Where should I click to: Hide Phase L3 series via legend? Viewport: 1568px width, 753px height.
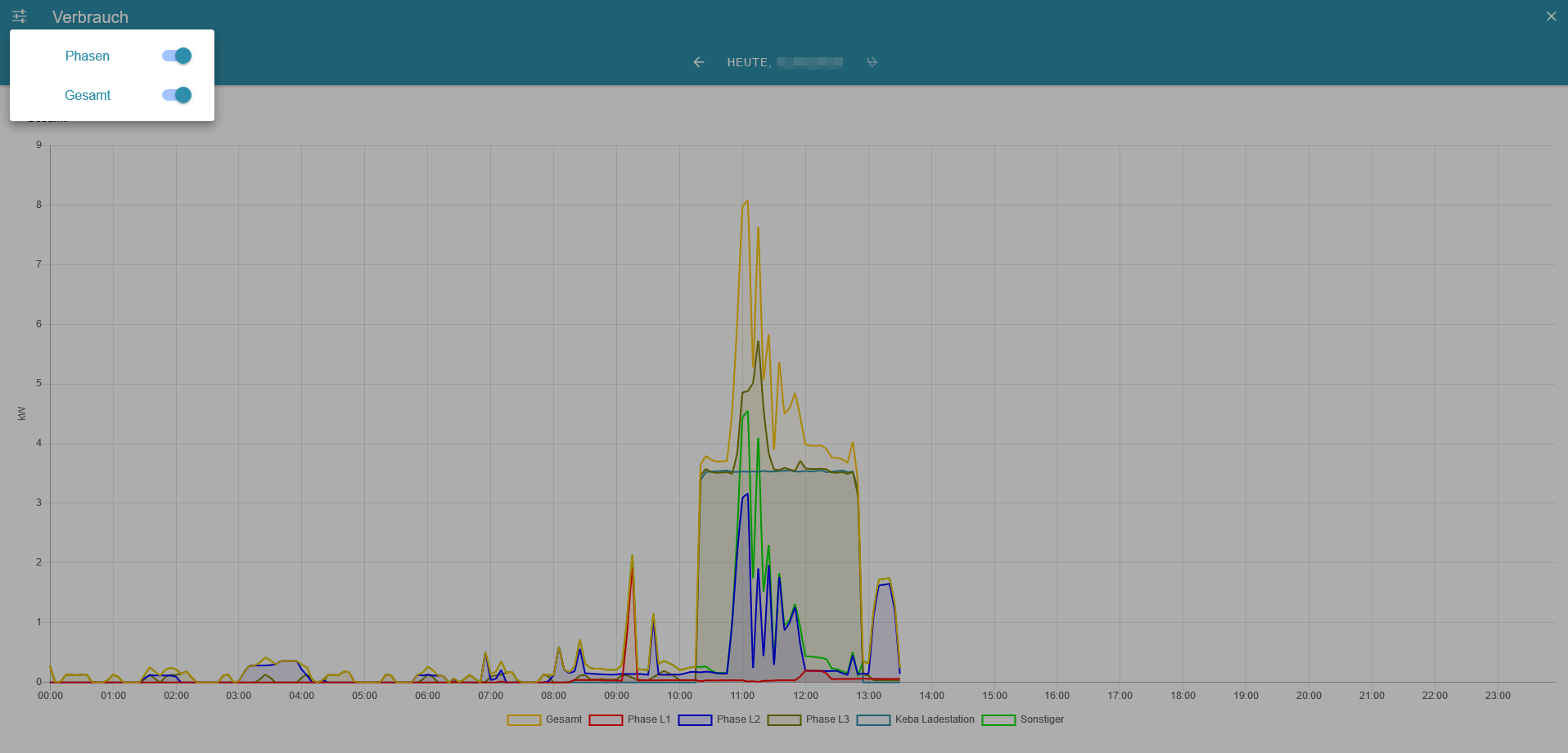pyautogui.click(x=809, y=719)
